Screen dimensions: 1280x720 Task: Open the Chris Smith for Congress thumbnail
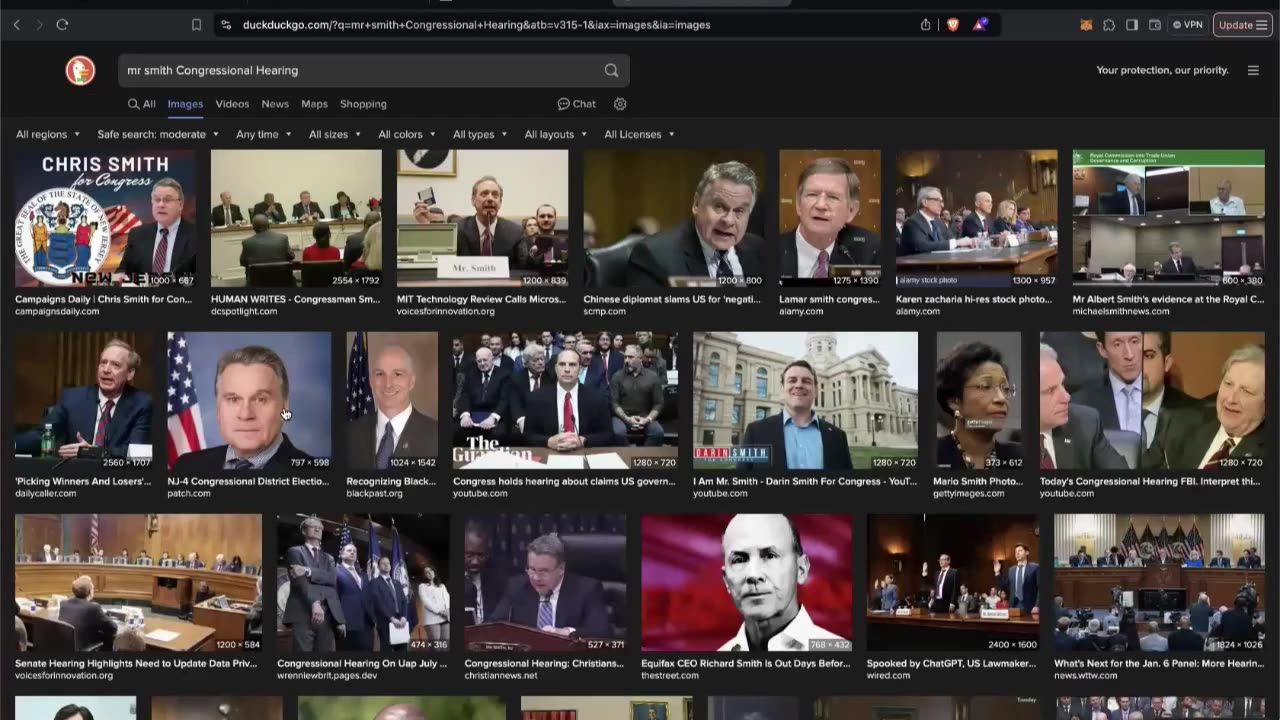pos(105,219)
